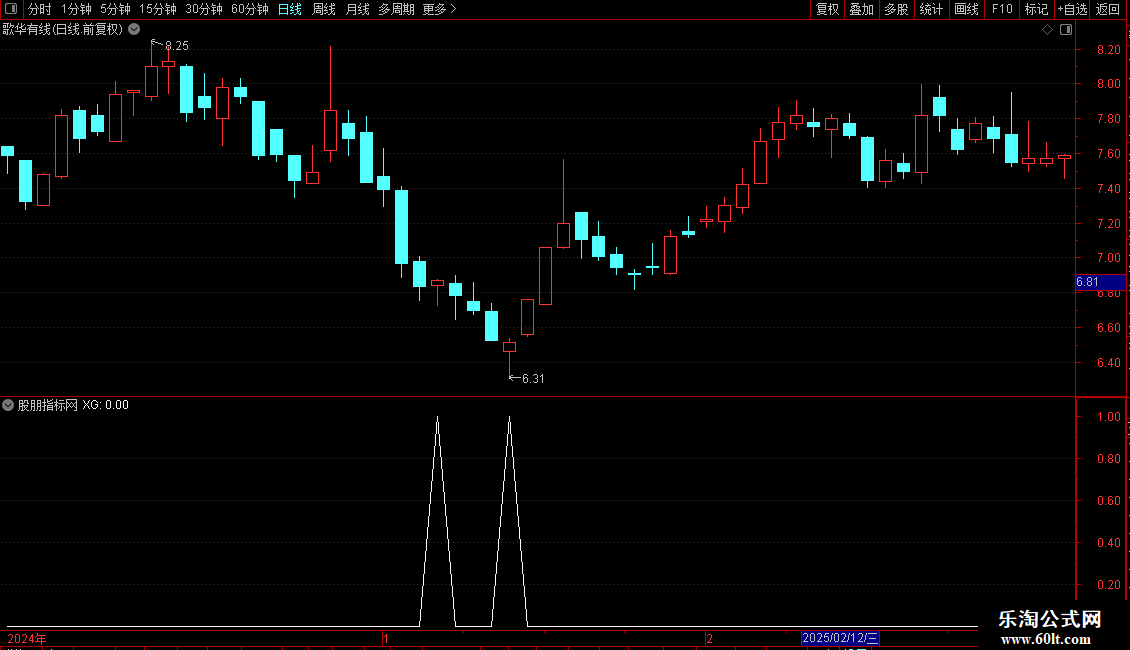The width and height of the screenshot is (1130, 650).
Task: Select the 8.25 high price label
Action: point(177,46)
